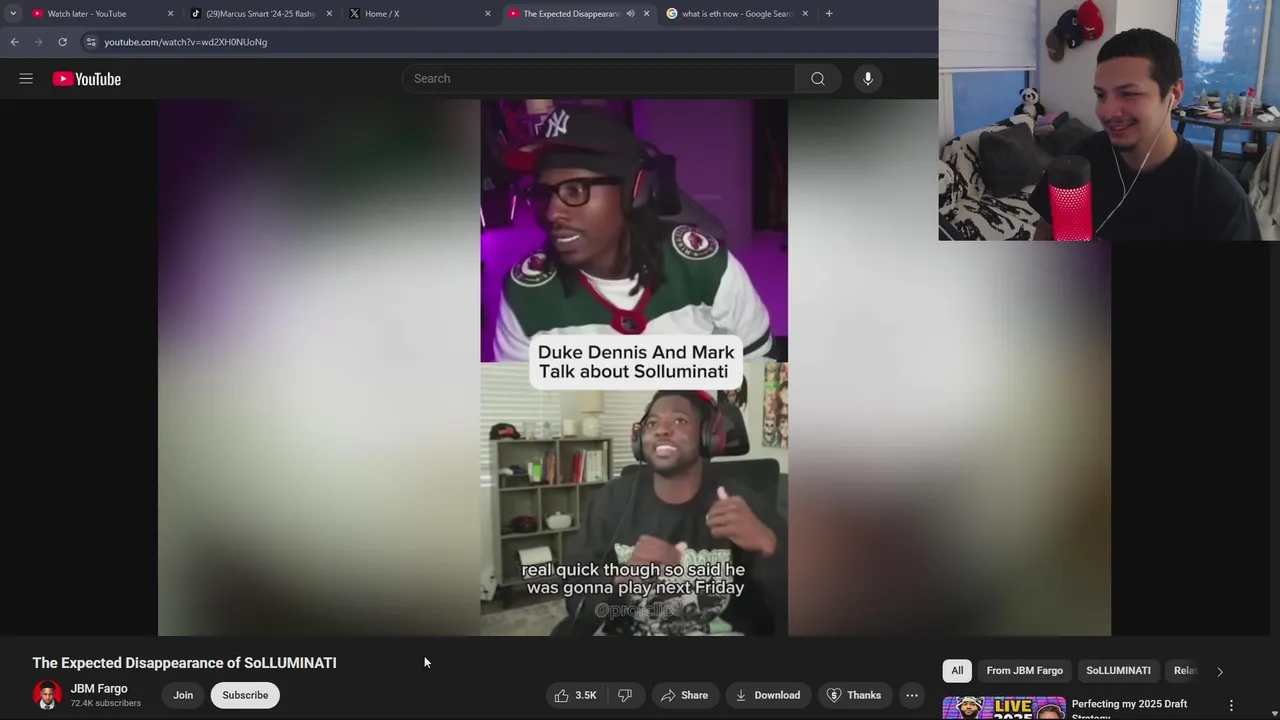
Task: Open Perfecting my 2025 Draft video thumbnail
Action: (x=1004, y=709)
